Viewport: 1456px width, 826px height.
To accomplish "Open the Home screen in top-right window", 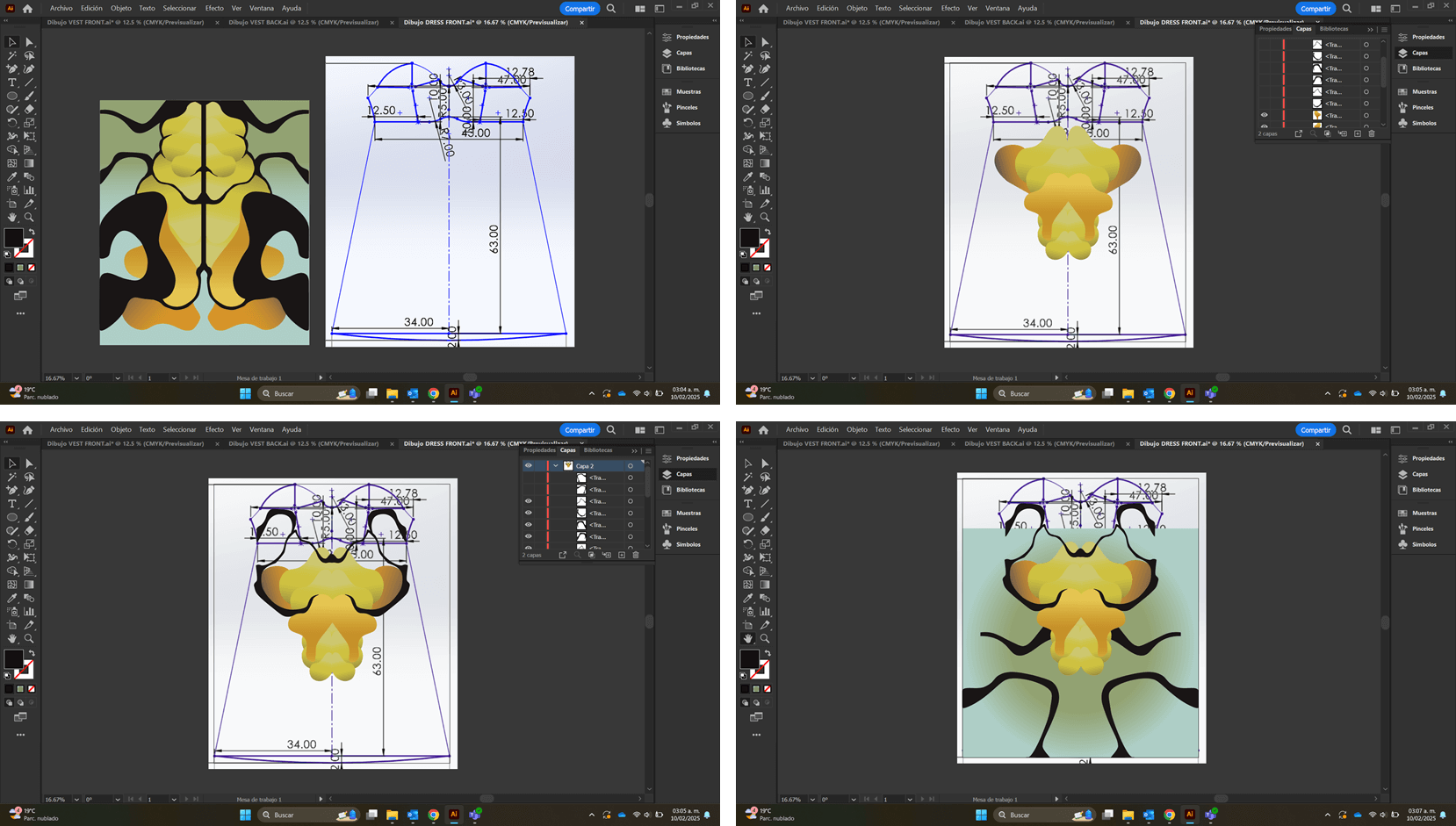I will tap(763, 9).
